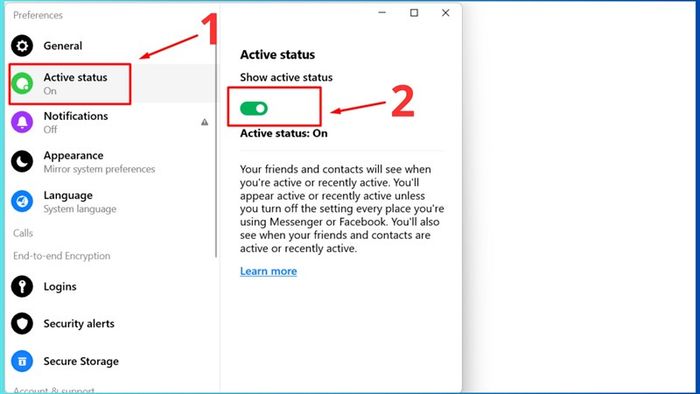The height and width of the screenshot is (394, 700).
Task: Turn off the Show active status switch
Action: tap(254, 108)
